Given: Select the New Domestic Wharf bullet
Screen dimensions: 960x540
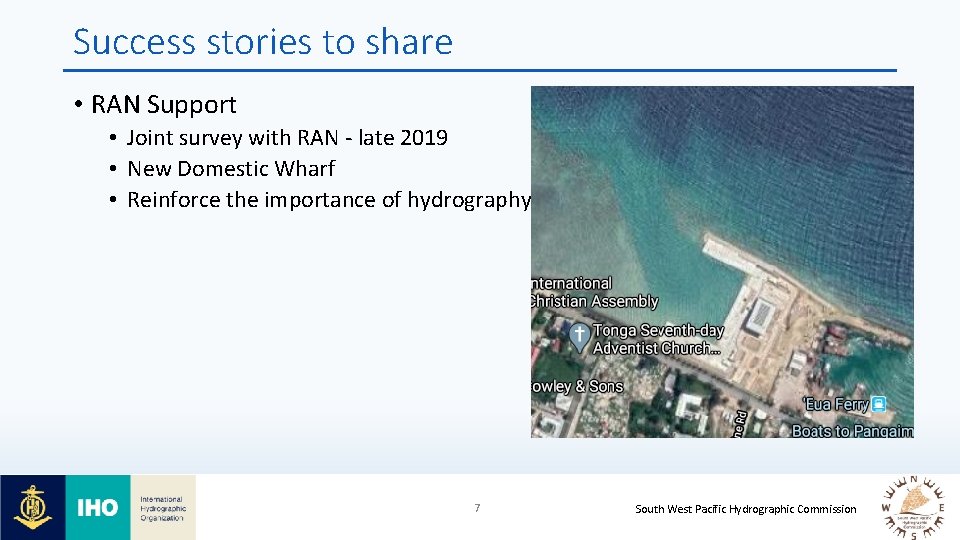Looking at the screenshot, I should (231, 168).
